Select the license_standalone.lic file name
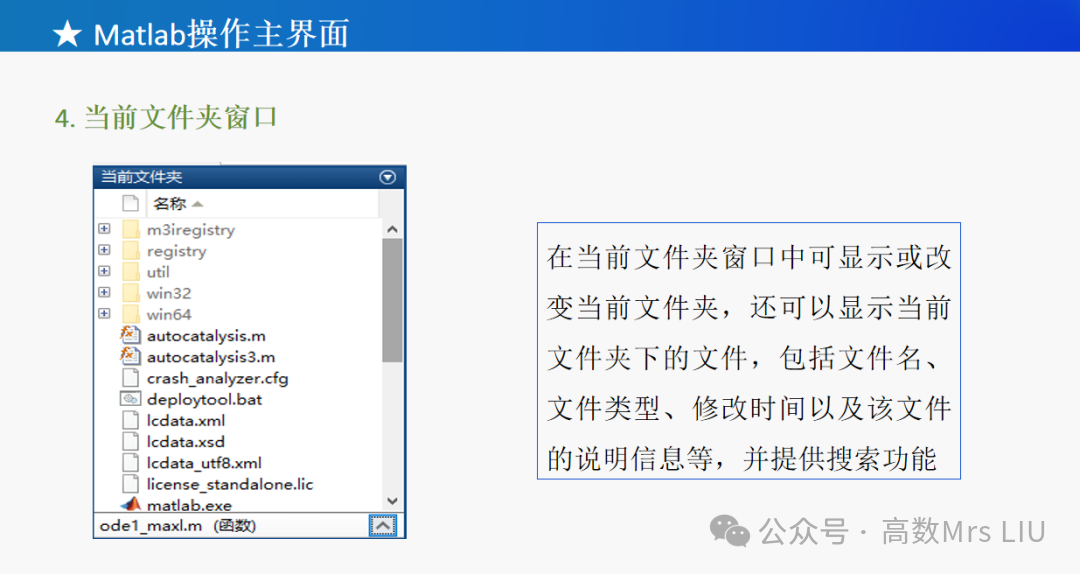Viewport: 1080px width, 574px height. 229,484
